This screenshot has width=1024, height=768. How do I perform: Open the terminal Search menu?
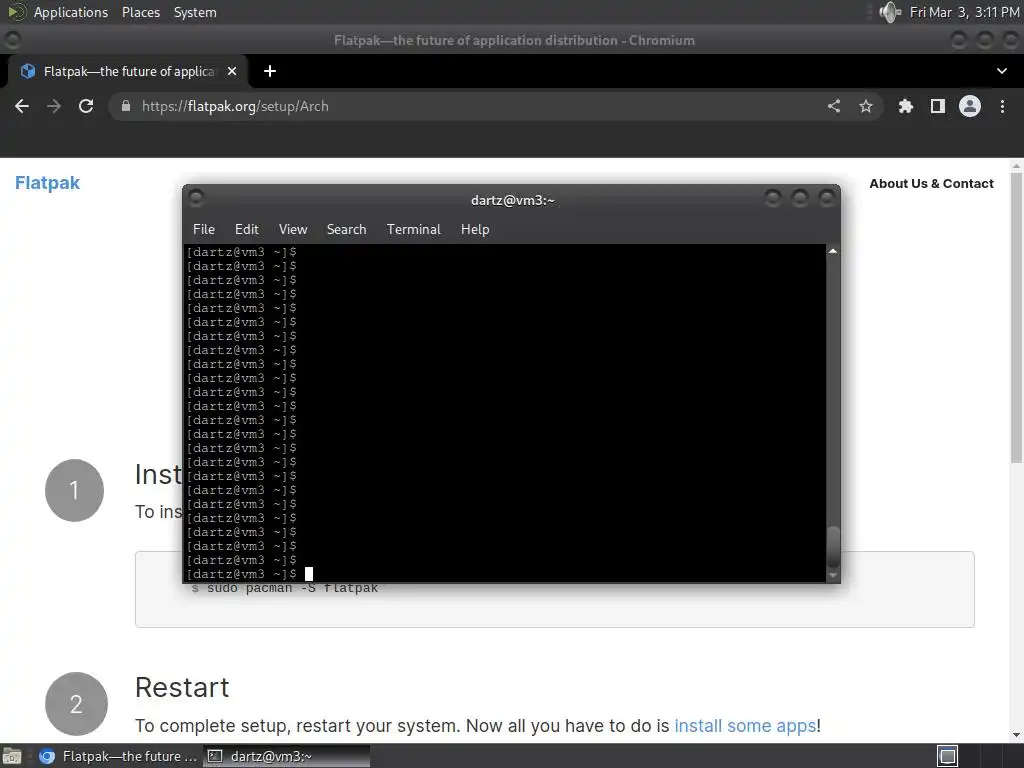tap(346, 229)
